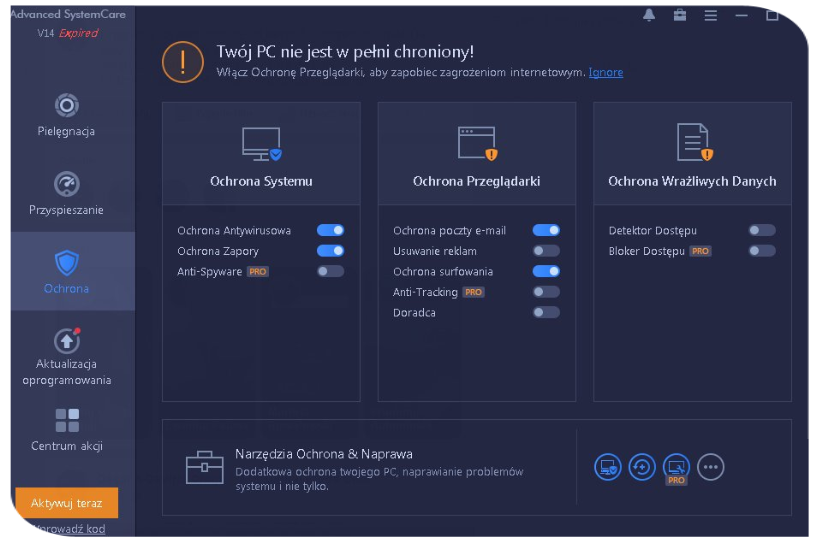Click the Ochrona Zapory label
Image resolution: width=816 pixels, height=543 pixels.
coord(218,251)
